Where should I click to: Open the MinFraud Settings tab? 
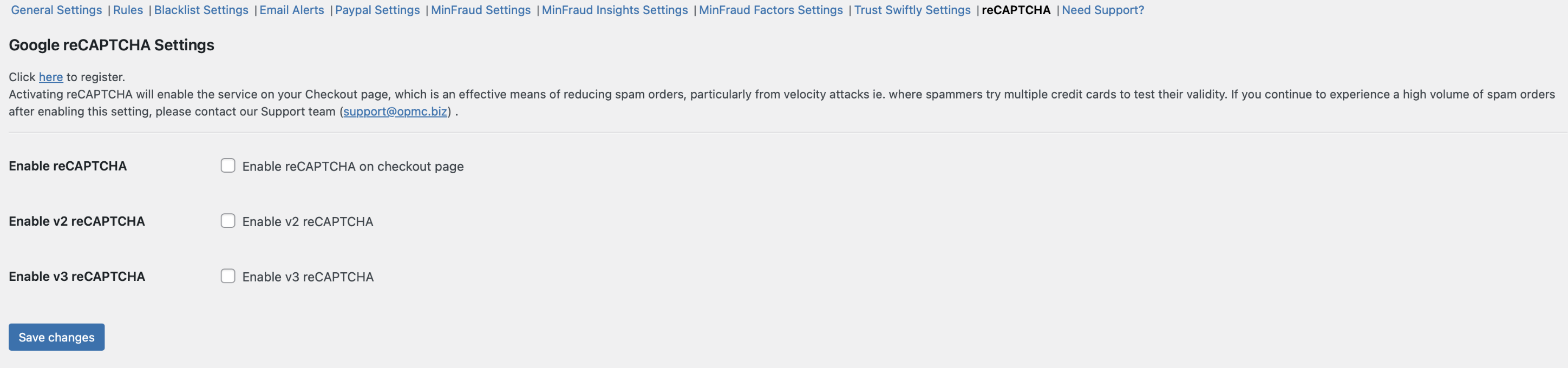[480, 10]
